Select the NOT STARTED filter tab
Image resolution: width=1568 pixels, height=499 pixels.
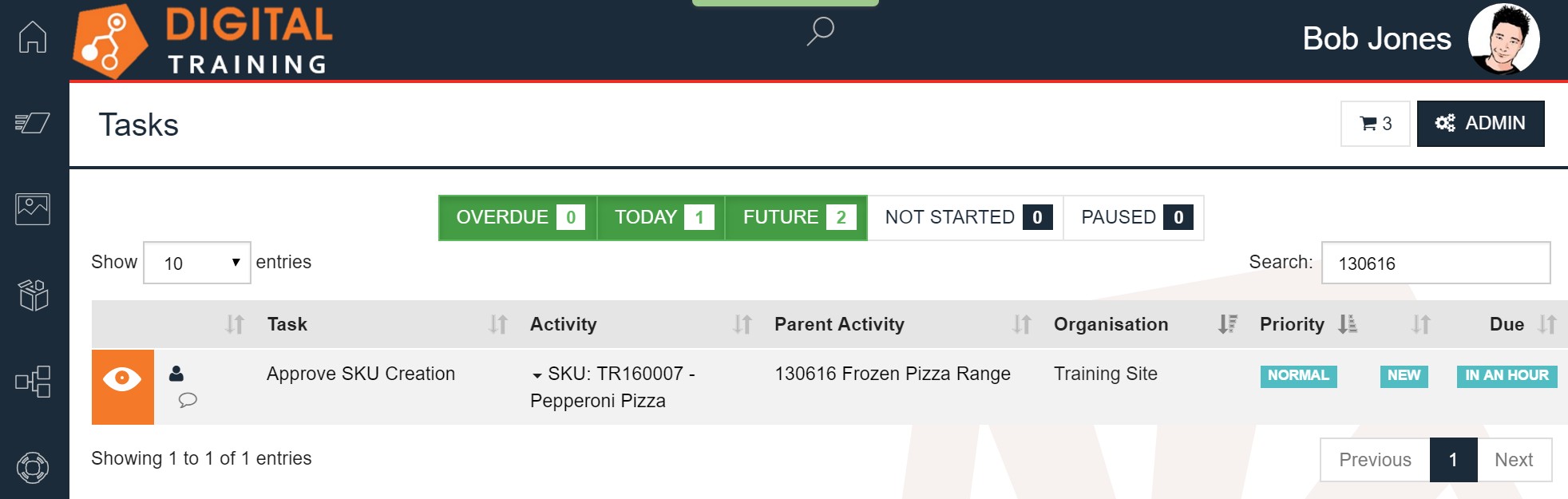(x=965, y=217)
